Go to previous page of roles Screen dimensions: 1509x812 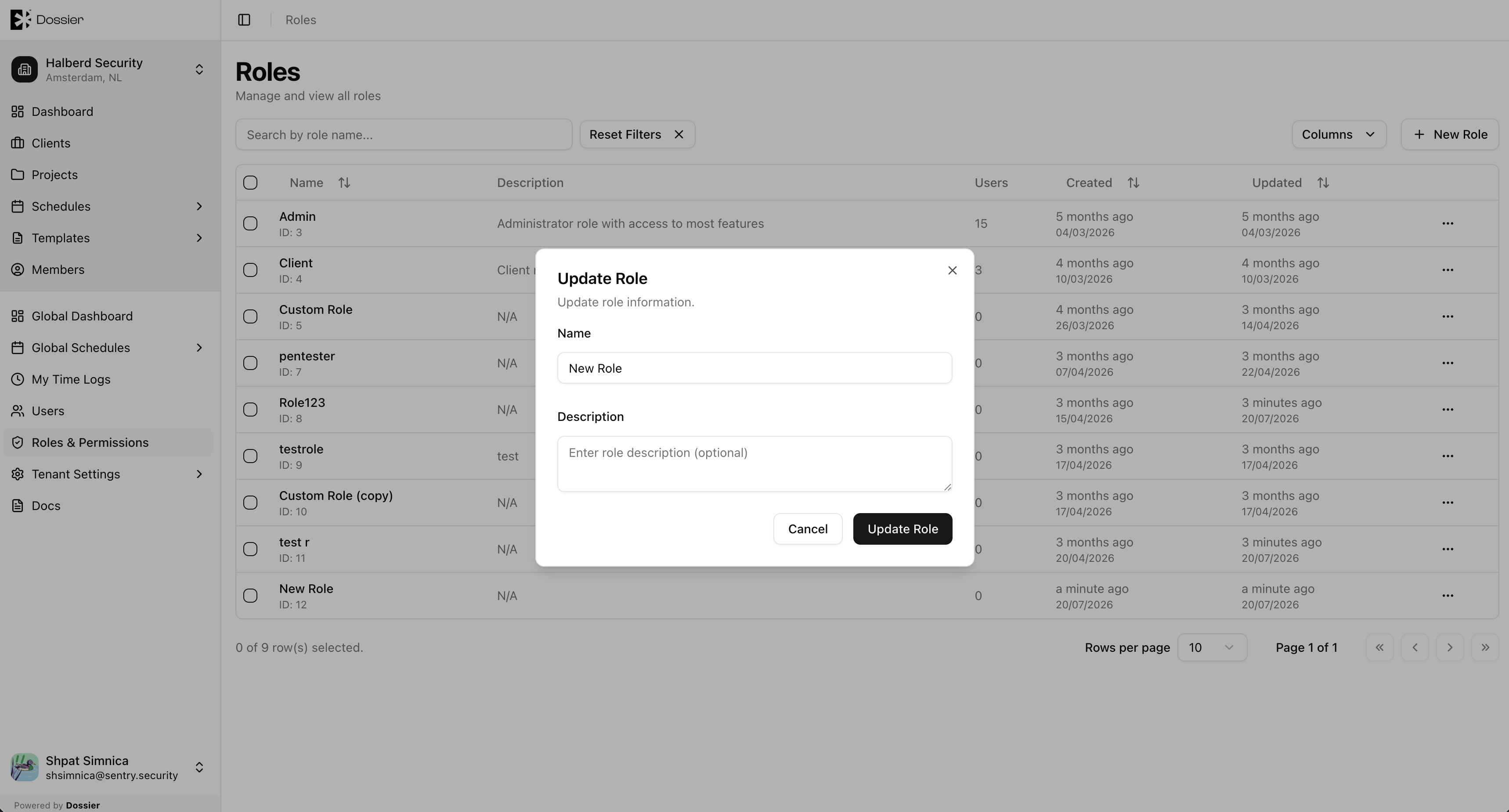tap(1415, 647)
